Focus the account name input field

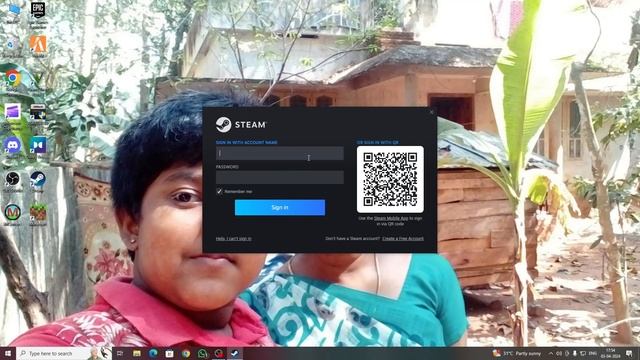pyautogui.click(x=280, y=153)
